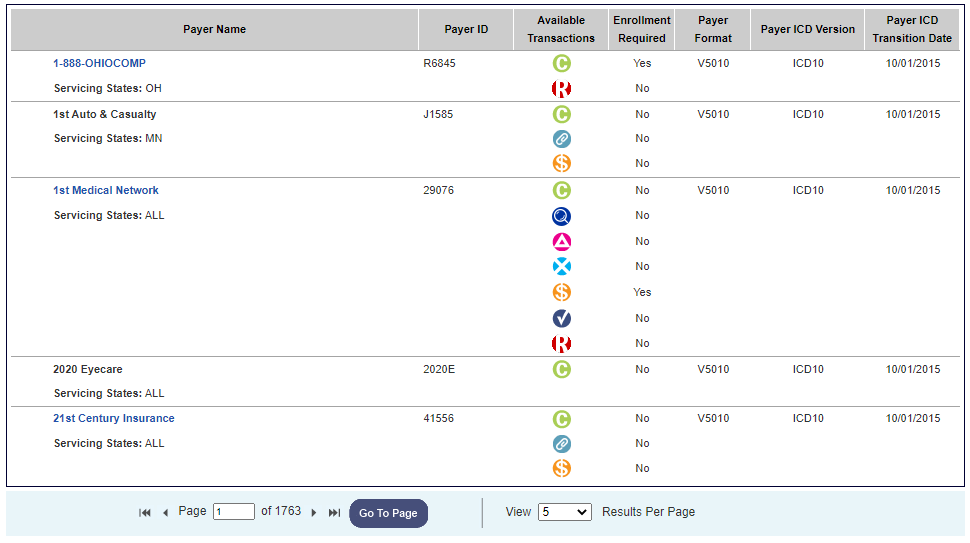Click the orange dollar icon for 21st Century Insurance

click(562, 468)
